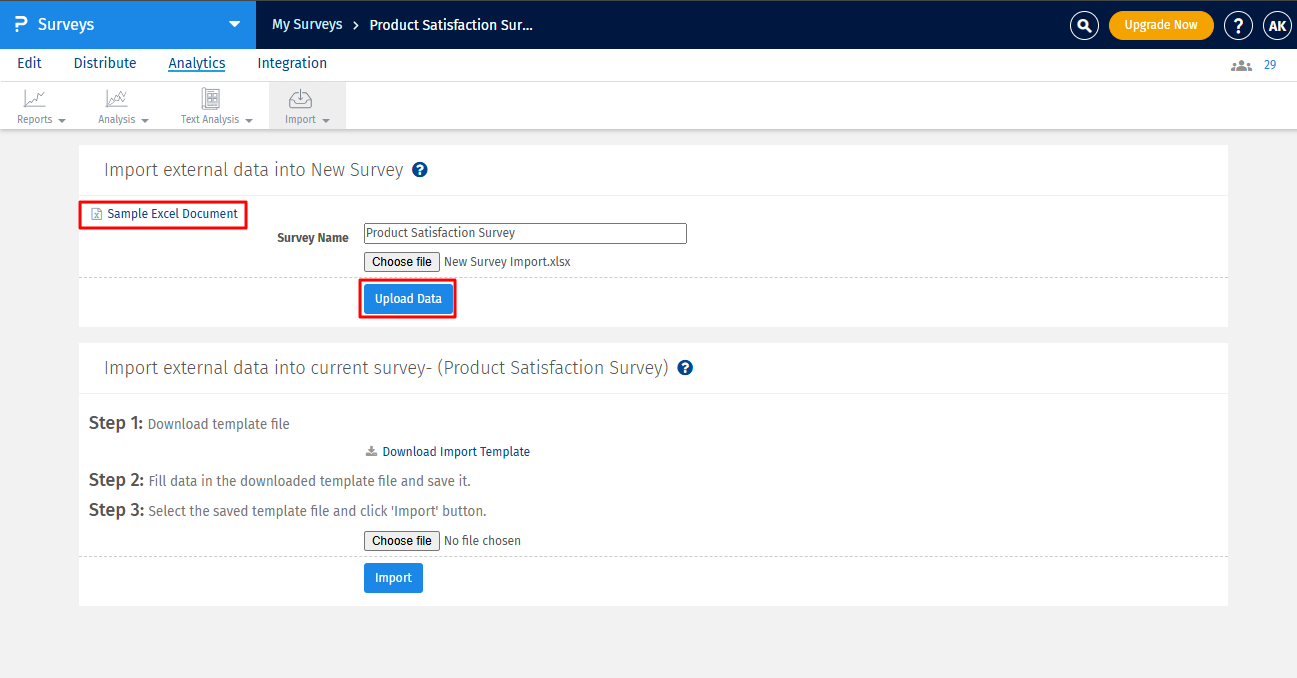Click the Download Import Template link
Image resolution: width=1297 pixels, height=678 pixels.
456,452
